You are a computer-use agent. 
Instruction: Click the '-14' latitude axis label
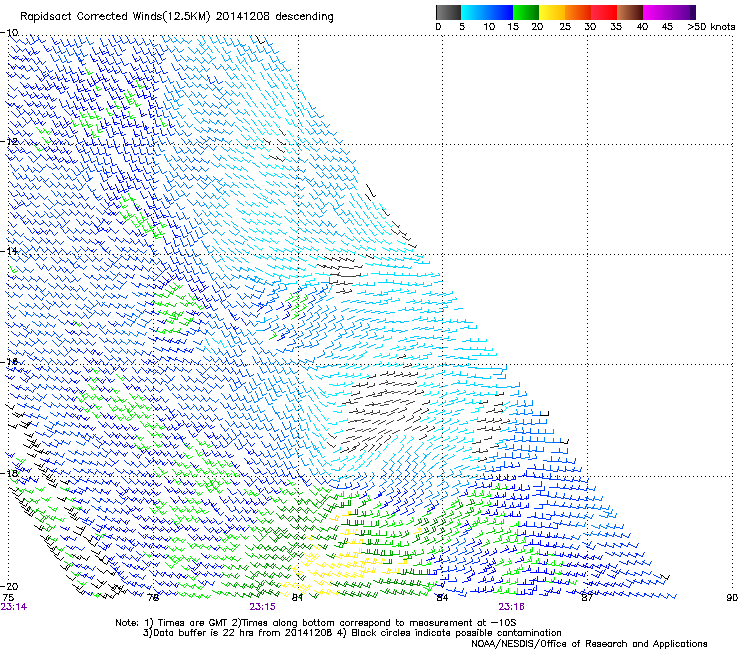9,251
